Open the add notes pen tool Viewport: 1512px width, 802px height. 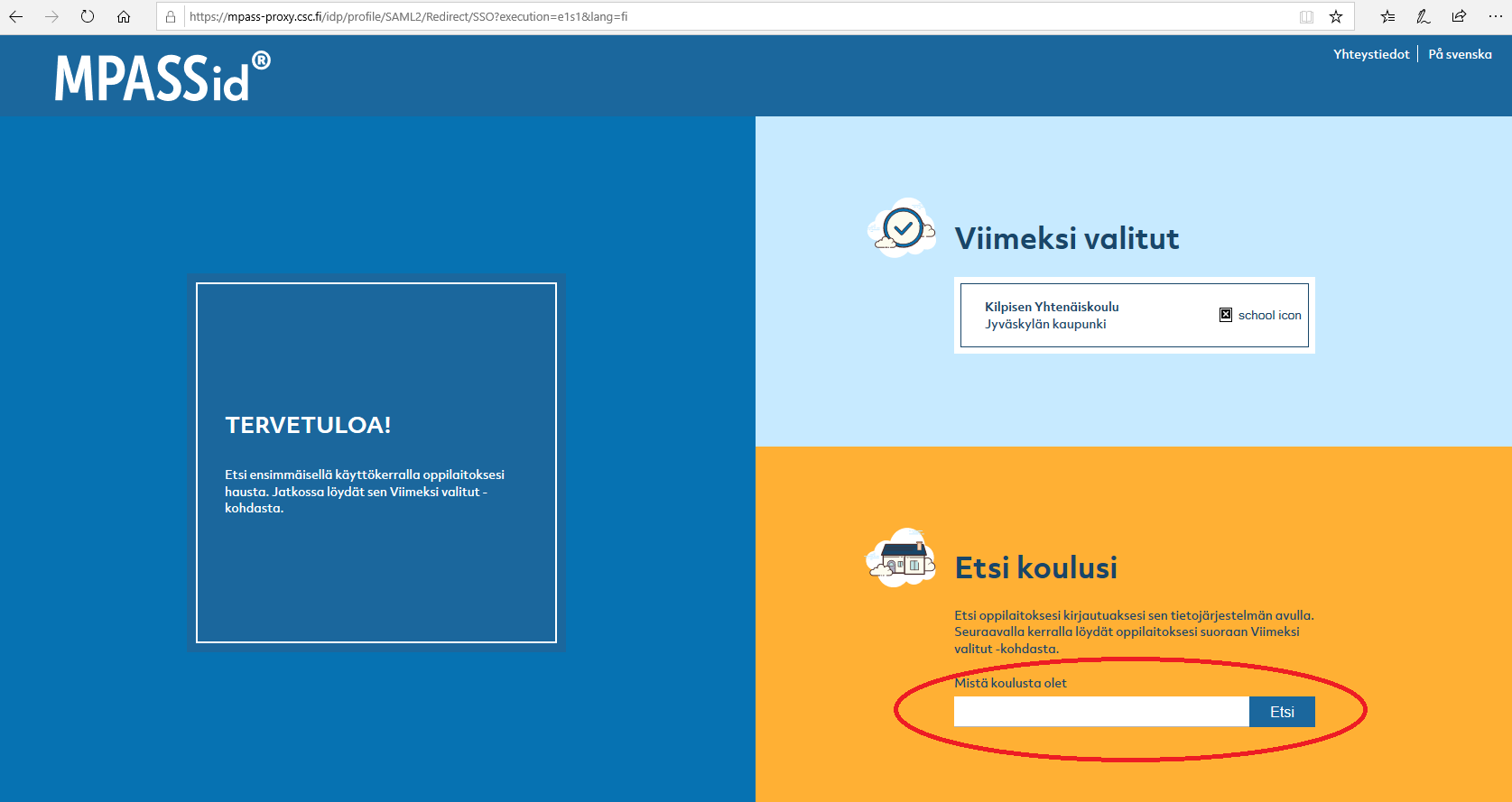tap(1424, 16)
